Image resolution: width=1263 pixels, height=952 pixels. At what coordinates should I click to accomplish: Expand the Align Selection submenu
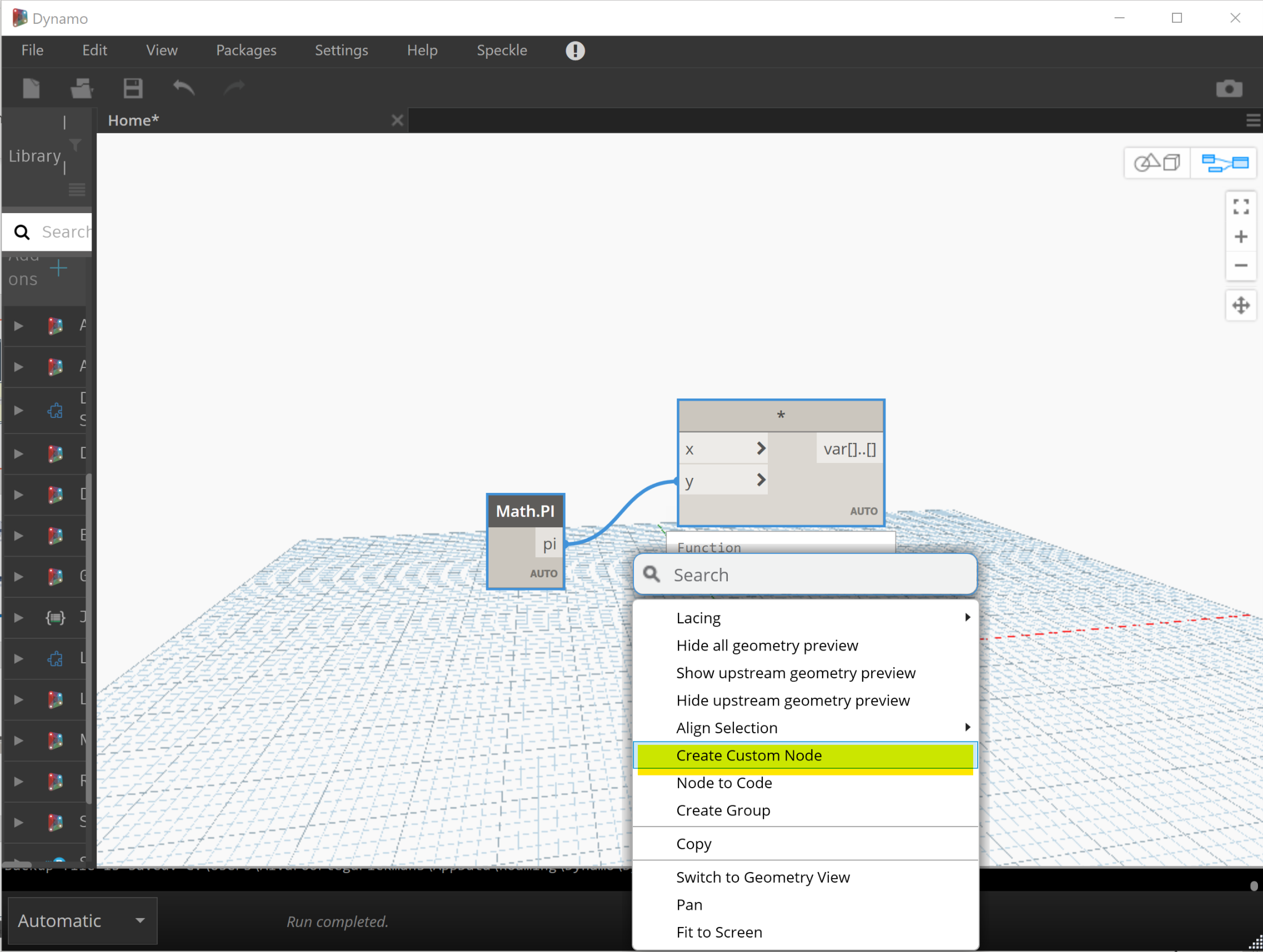805,727
